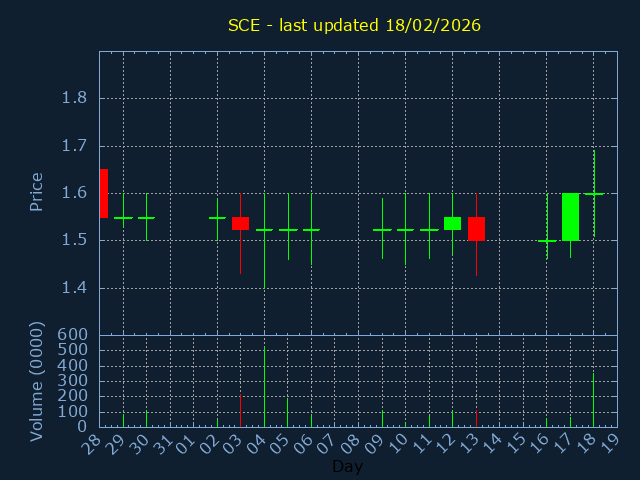Click the Volume (0000) axis label
Image resolution: width=640 pixels, height=480 pixels.
pos(37,381)
